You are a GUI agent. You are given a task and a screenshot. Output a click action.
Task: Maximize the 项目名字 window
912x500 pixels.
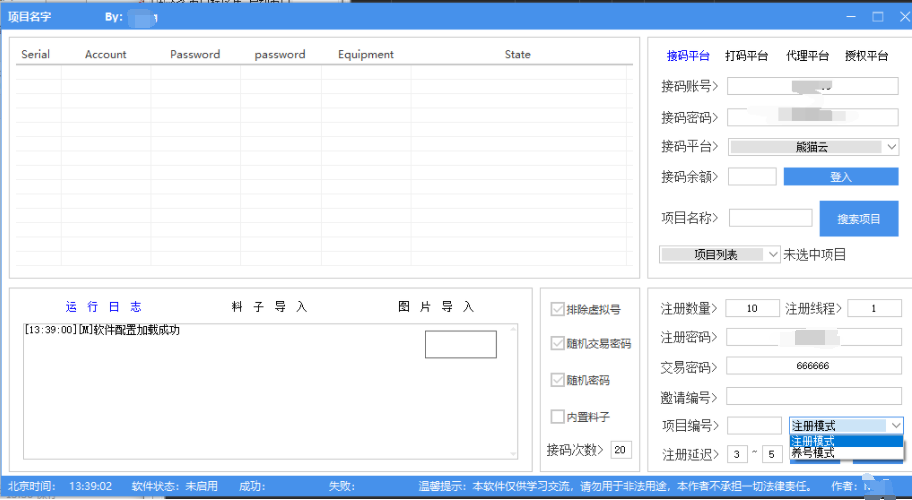(878, 17)
